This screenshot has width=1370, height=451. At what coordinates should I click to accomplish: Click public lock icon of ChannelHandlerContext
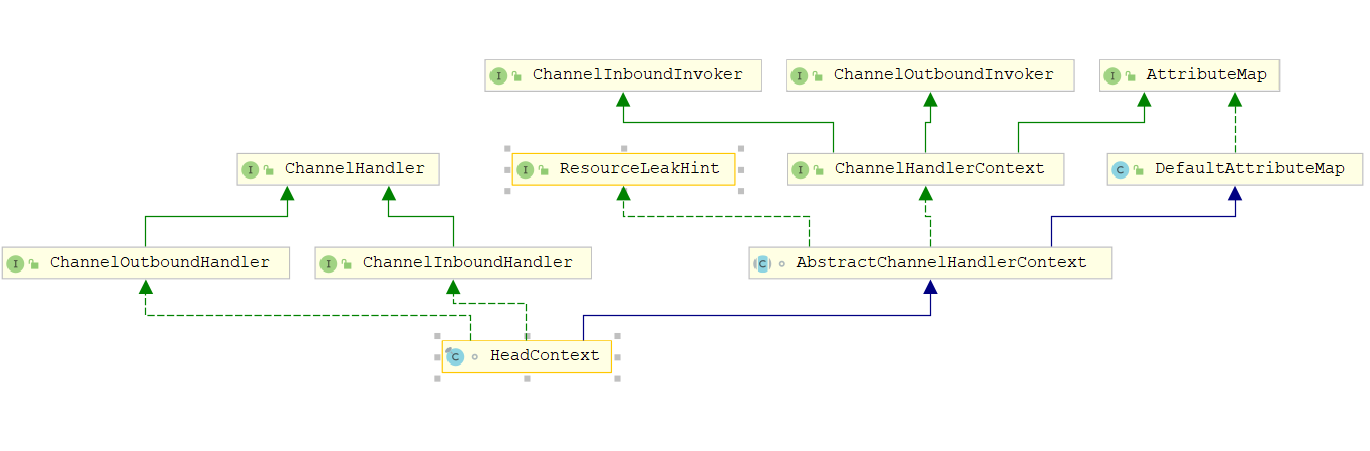(819, 170)
